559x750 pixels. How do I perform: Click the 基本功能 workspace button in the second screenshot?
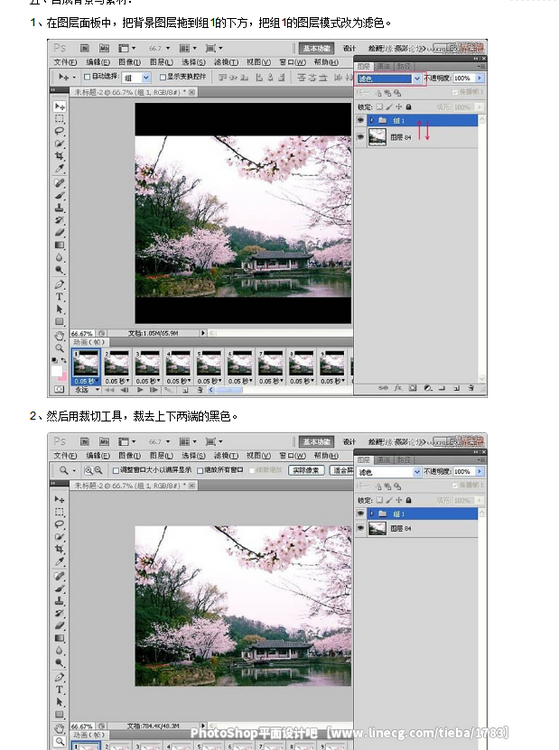(316, 442)
